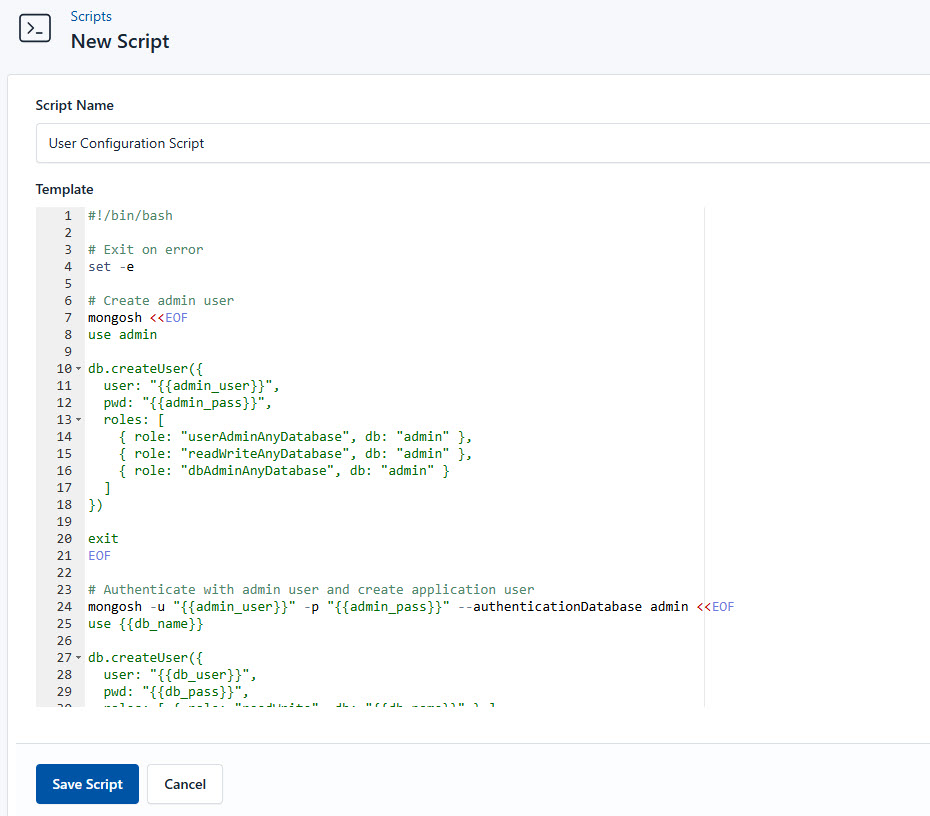The width and height of the screenshot is (930, 816).
Task: Click the shebang line #!/bin/bash
Action: coord(130,215)
